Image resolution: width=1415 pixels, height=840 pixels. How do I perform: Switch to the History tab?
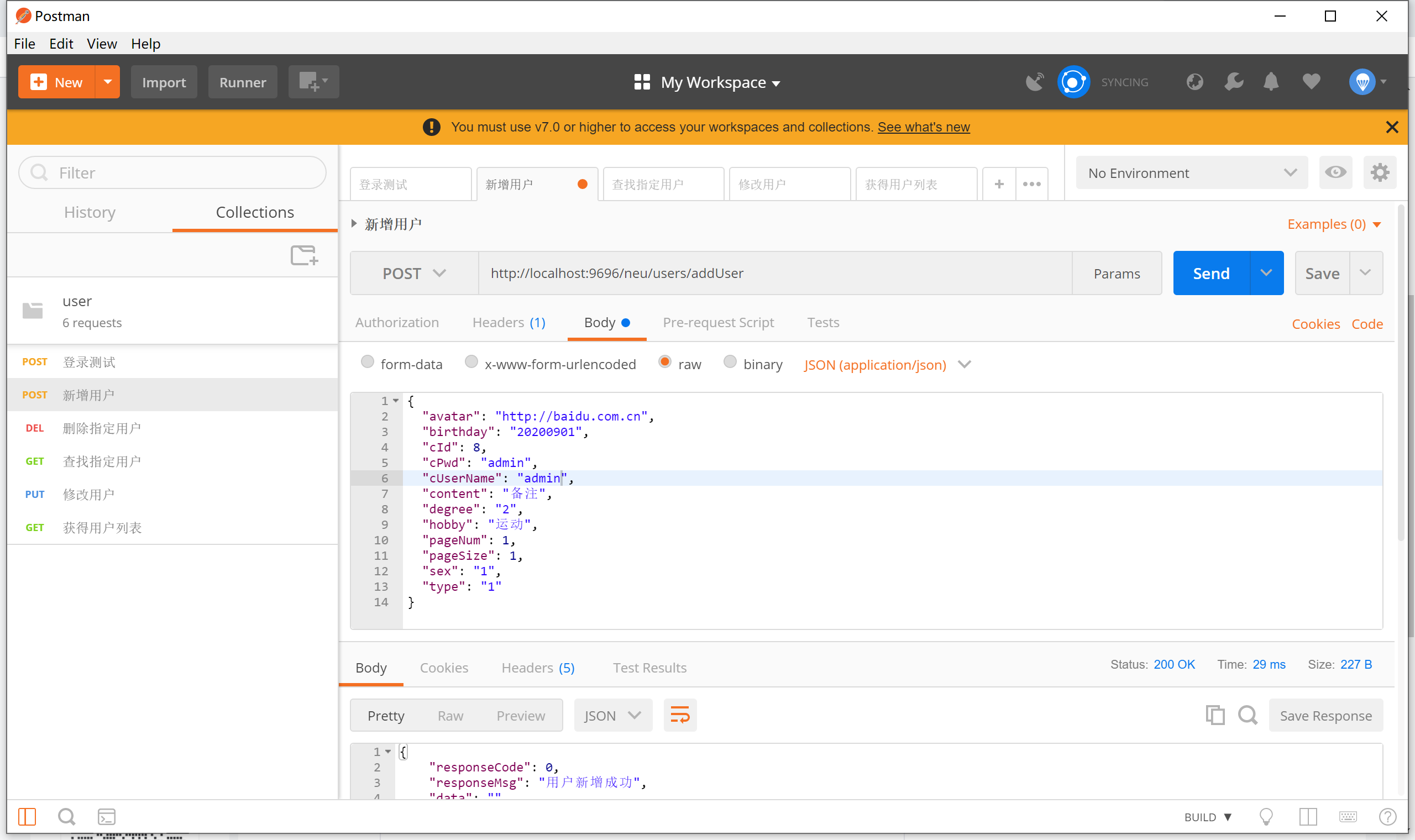point(90,212)
